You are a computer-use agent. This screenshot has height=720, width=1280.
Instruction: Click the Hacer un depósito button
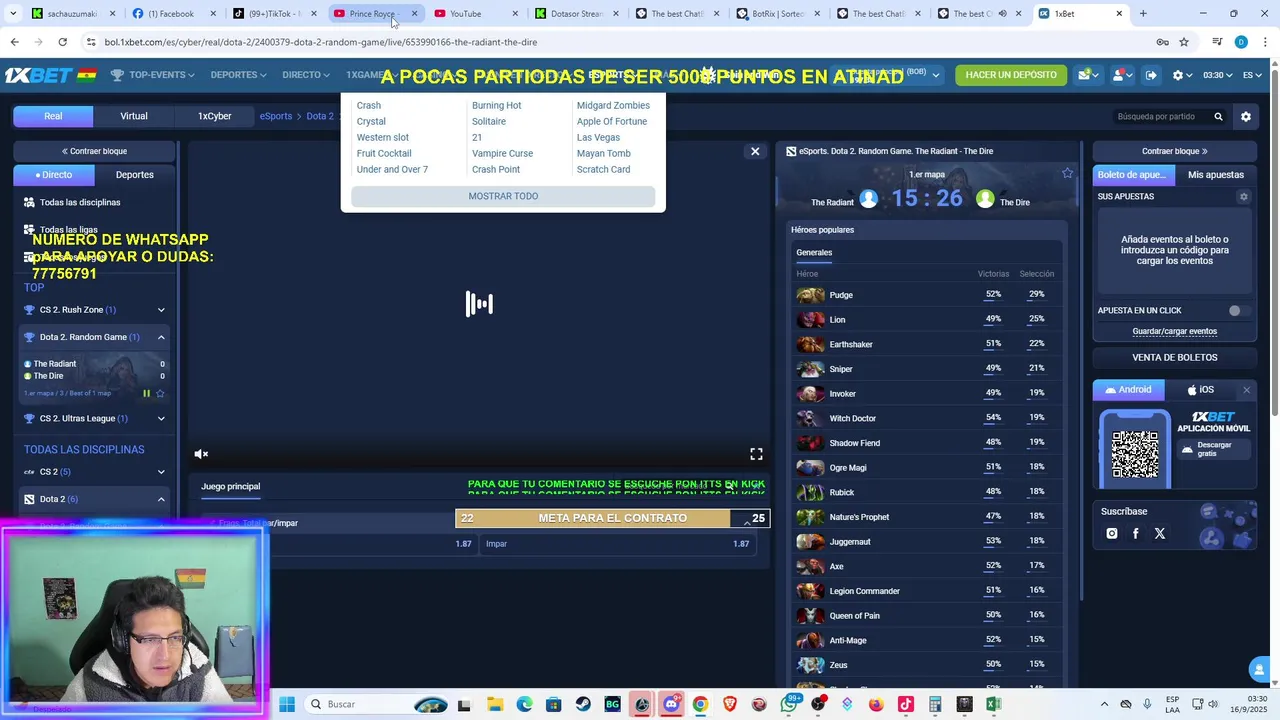coord(1011,75)
